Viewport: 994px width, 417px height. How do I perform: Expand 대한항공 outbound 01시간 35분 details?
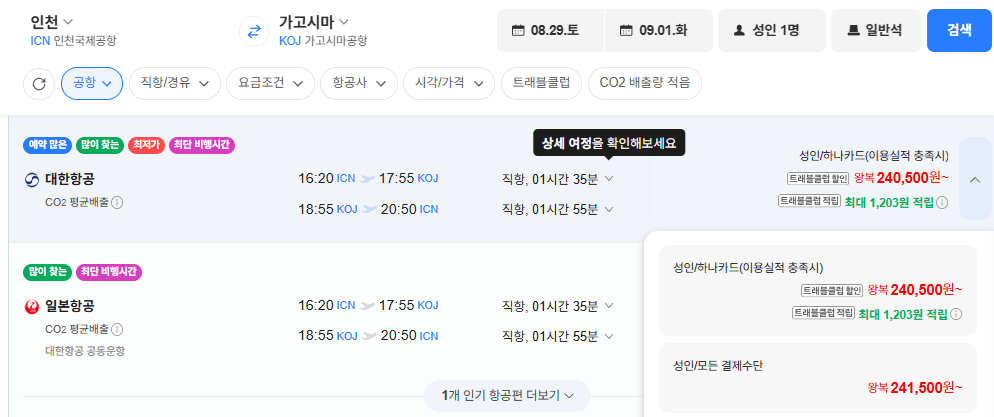click(x=558, y=179)
